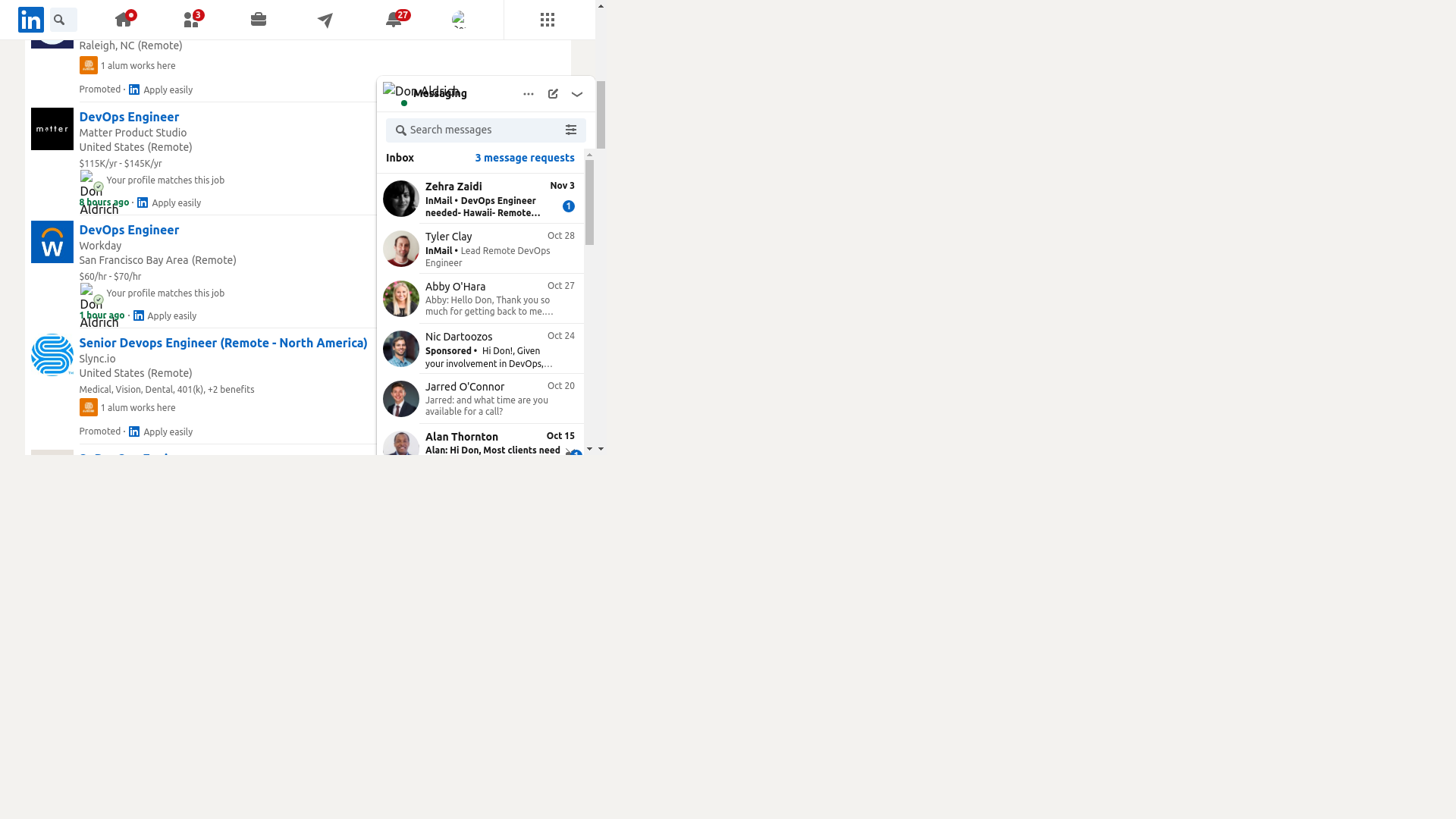Open messaging three-dot options menu
1456x819 pixels.
[529, 94]
